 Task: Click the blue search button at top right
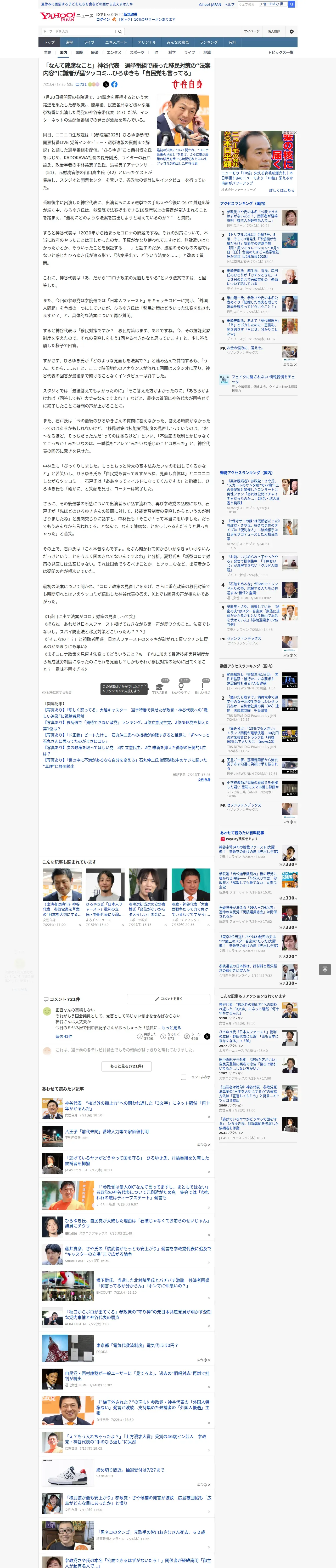tap(292, 4)
